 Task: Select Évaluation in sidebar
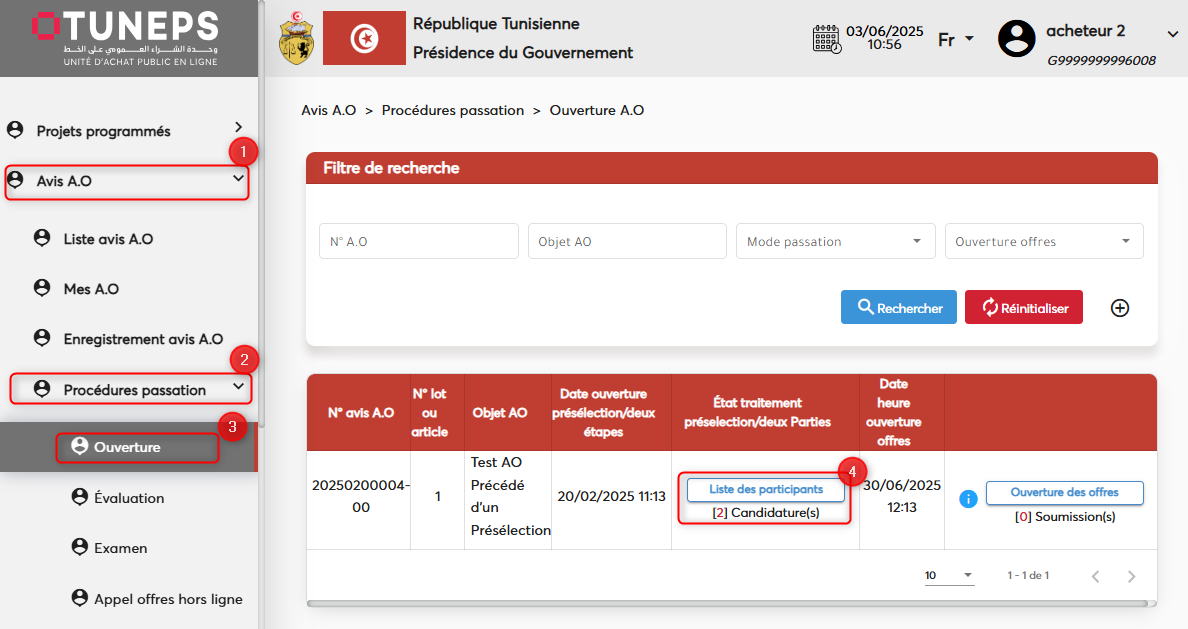point(129,498)
